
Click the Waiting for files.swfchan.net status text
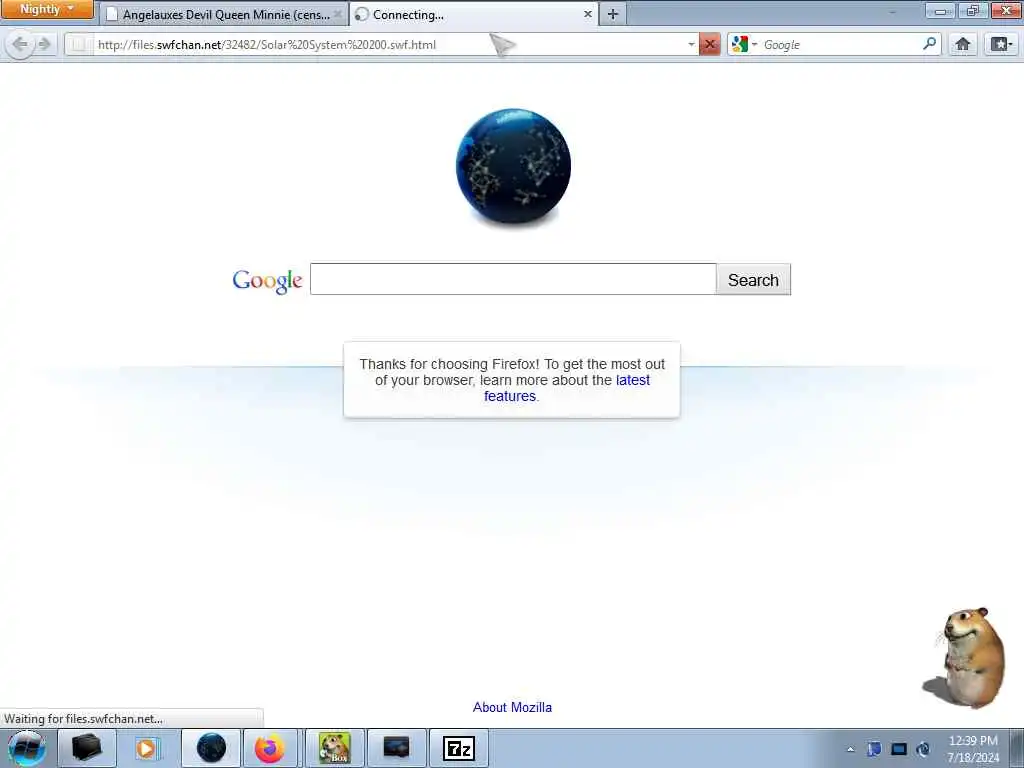[x=84, y=718]
